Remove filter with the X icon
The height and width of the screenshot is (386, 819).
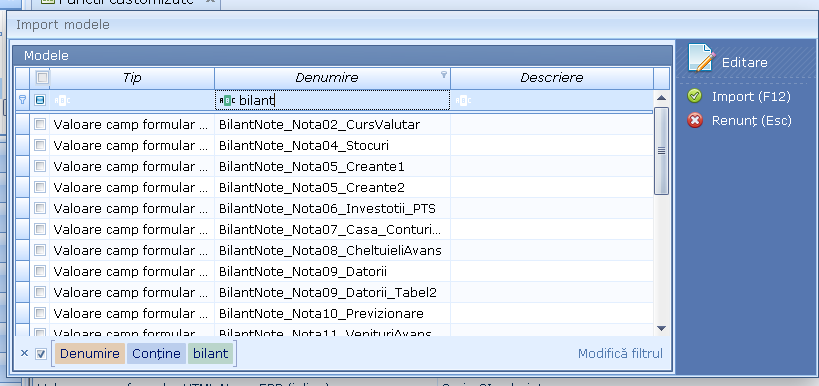point(24,354)
